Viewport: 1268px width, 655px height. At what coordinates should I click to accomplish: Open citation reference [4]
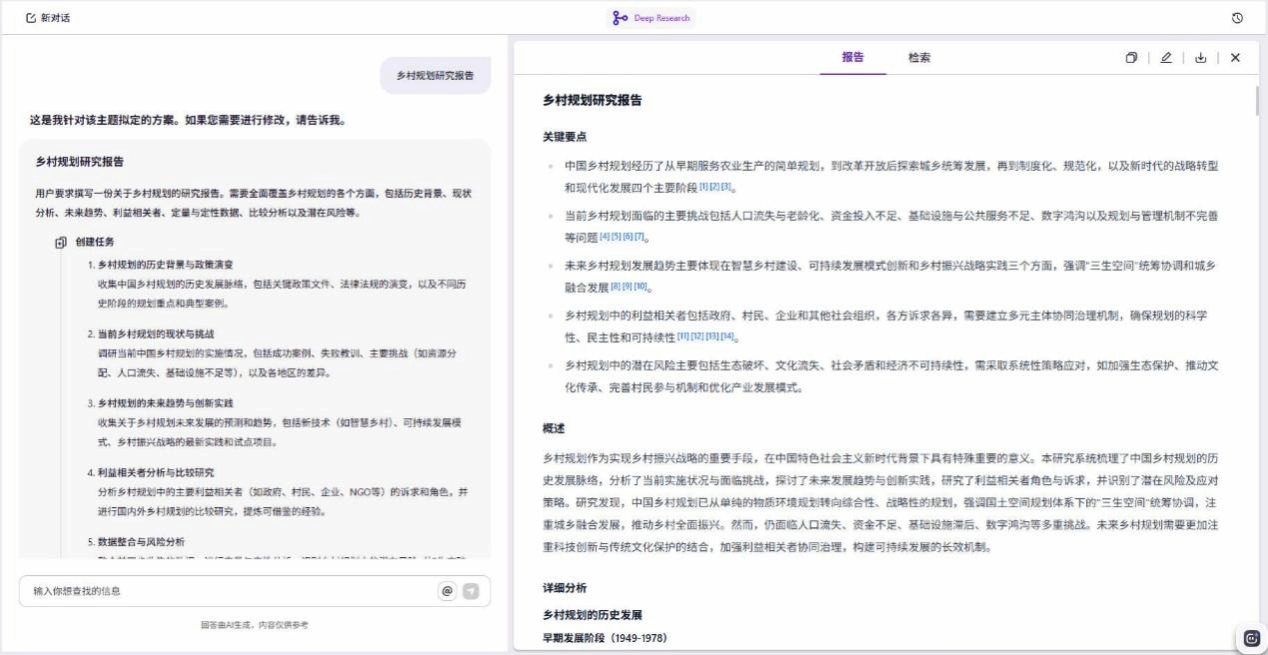[604, 237]
